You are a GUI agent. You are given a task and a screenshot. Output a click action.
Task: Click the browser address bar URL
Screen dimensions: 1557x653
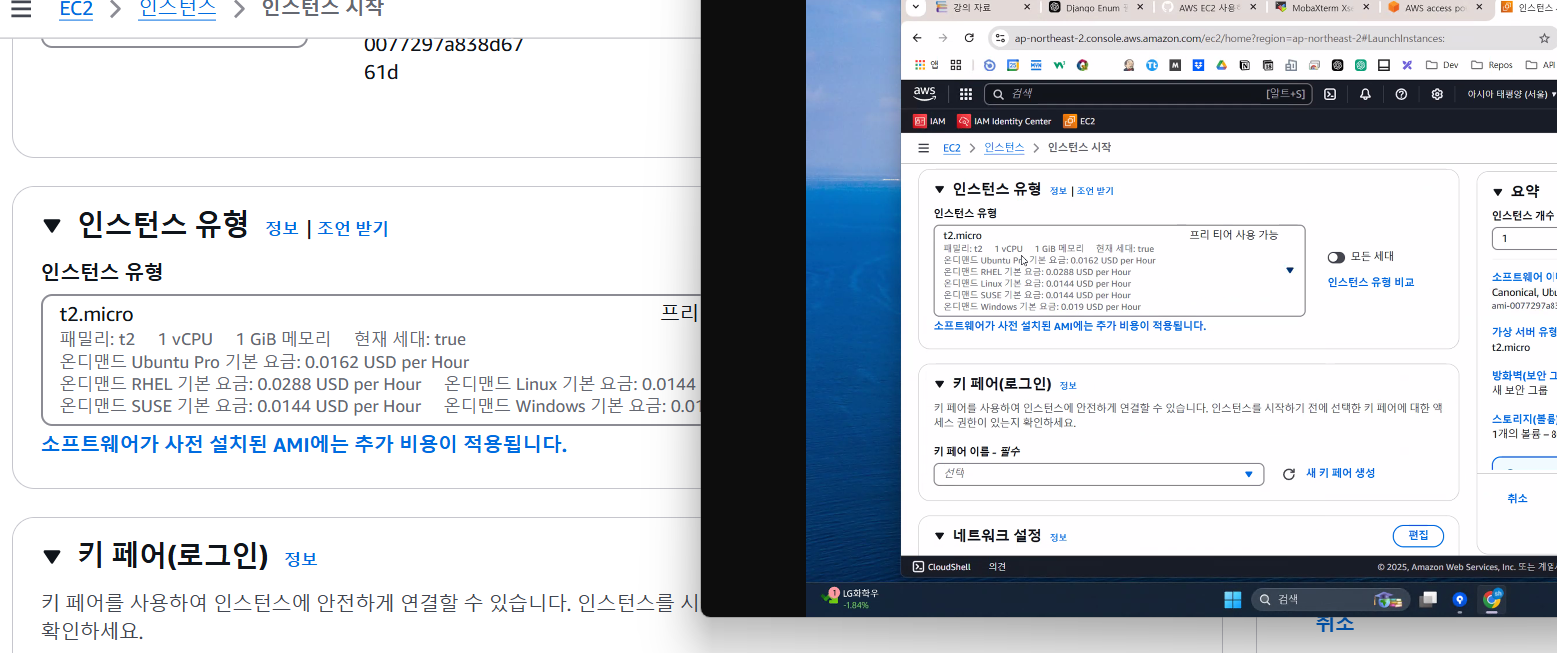pyautogui.click(x=1230, y=38)
